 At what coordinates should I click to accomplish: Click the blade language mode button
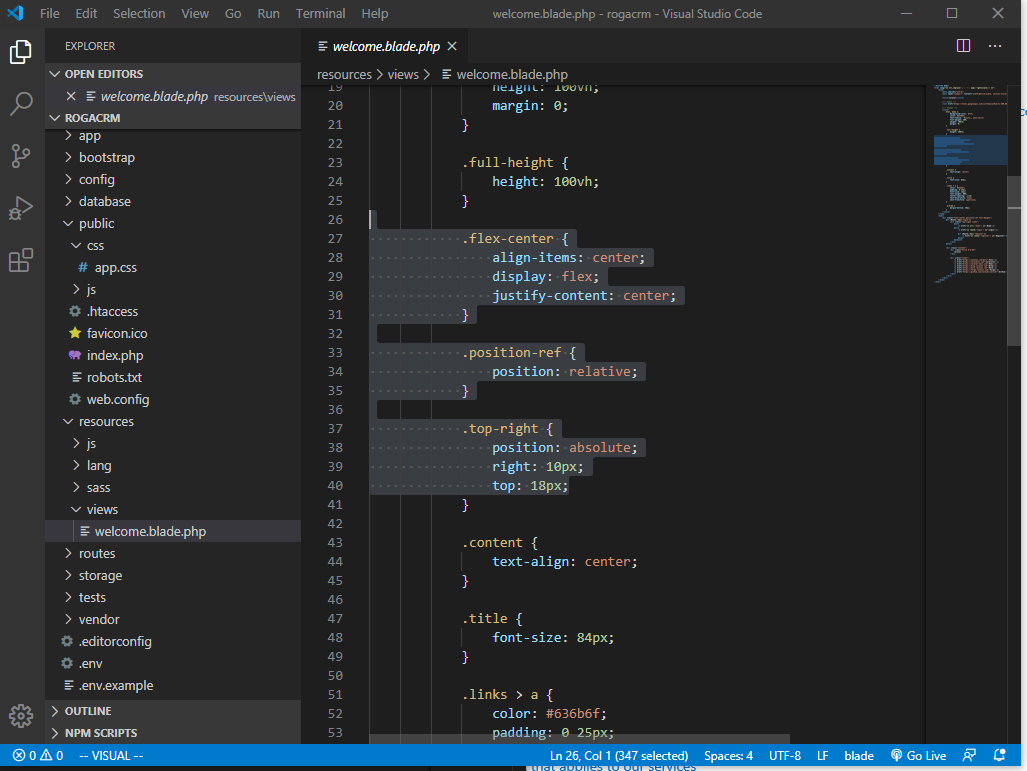pos(858,756)
